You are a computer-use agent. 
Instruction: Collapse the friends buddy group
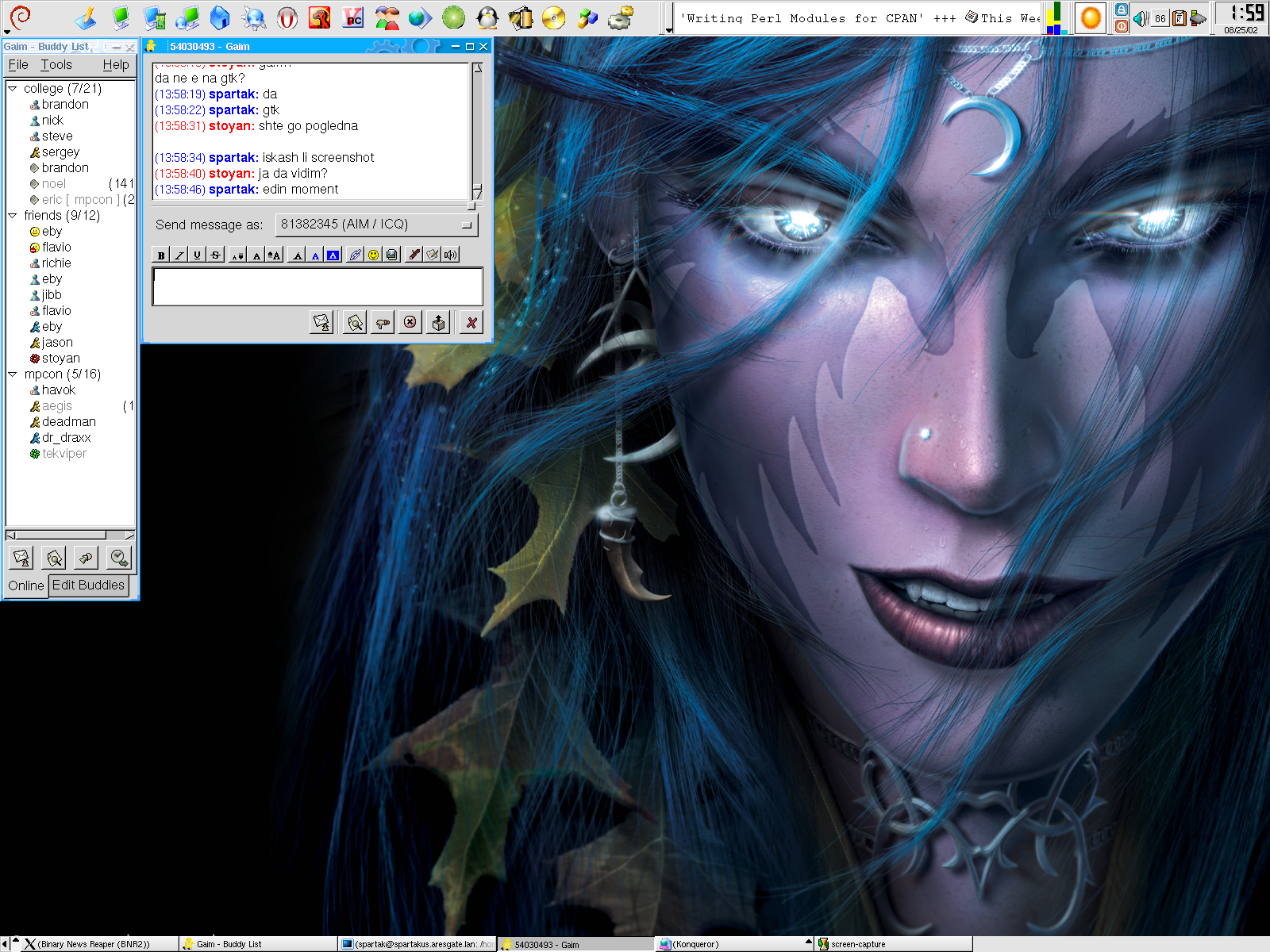pos(13,216)
